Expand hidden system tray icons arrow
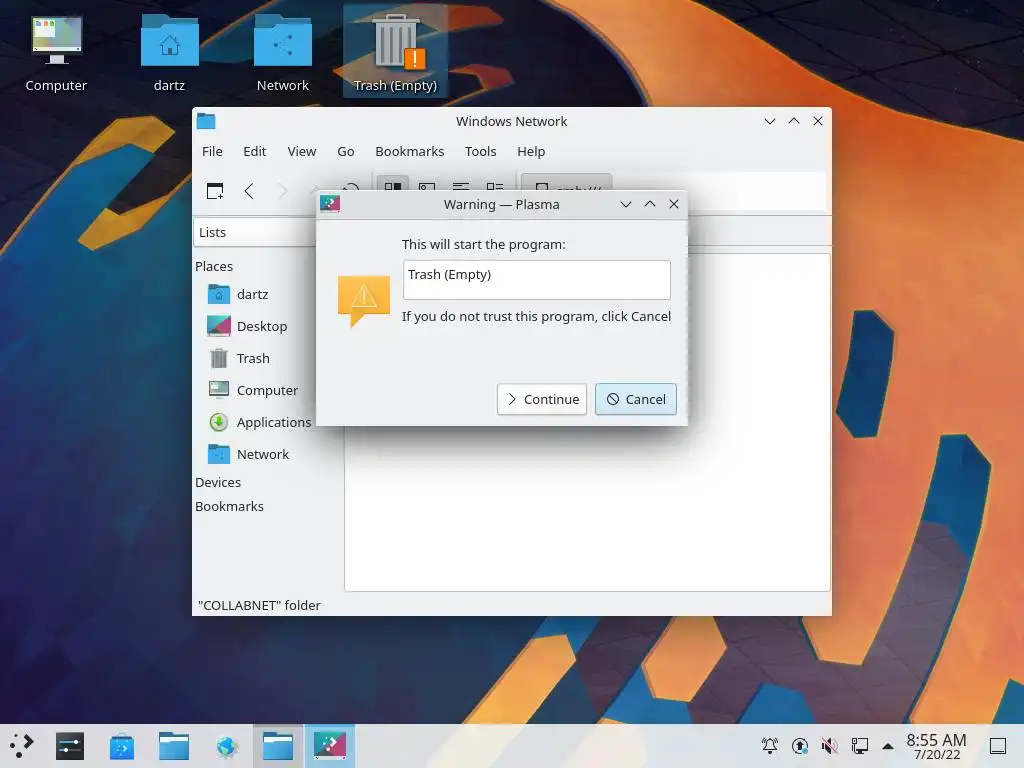 pos(888,746)
